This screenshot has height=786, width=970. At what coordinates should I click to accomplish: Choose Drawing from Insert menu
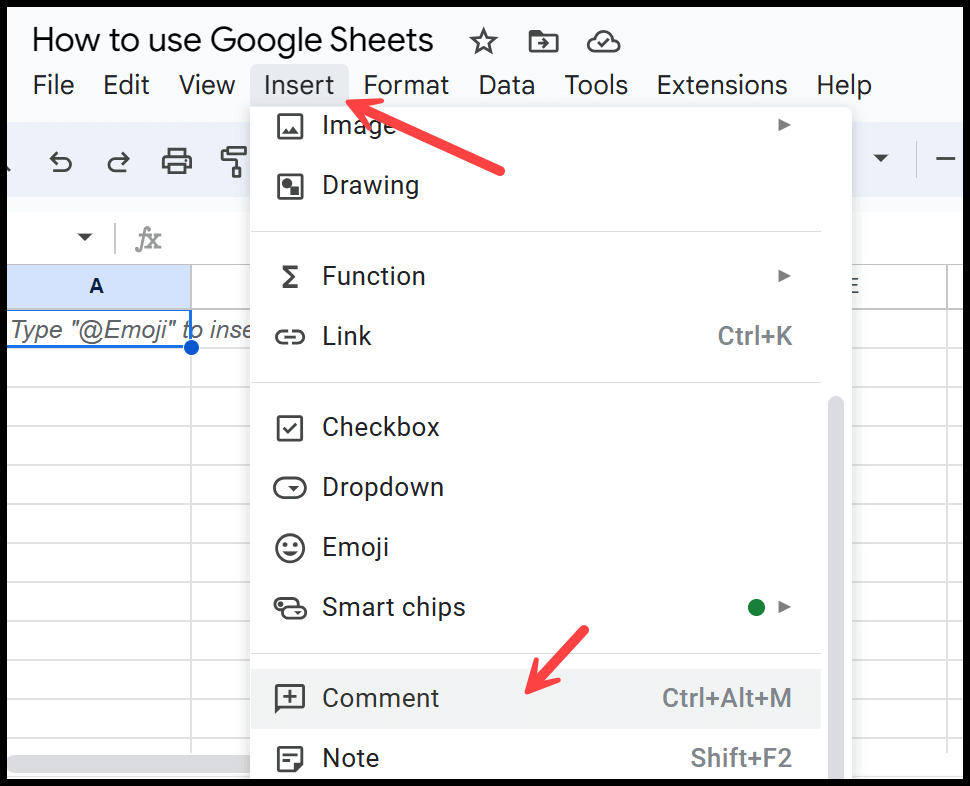[536, 186]
